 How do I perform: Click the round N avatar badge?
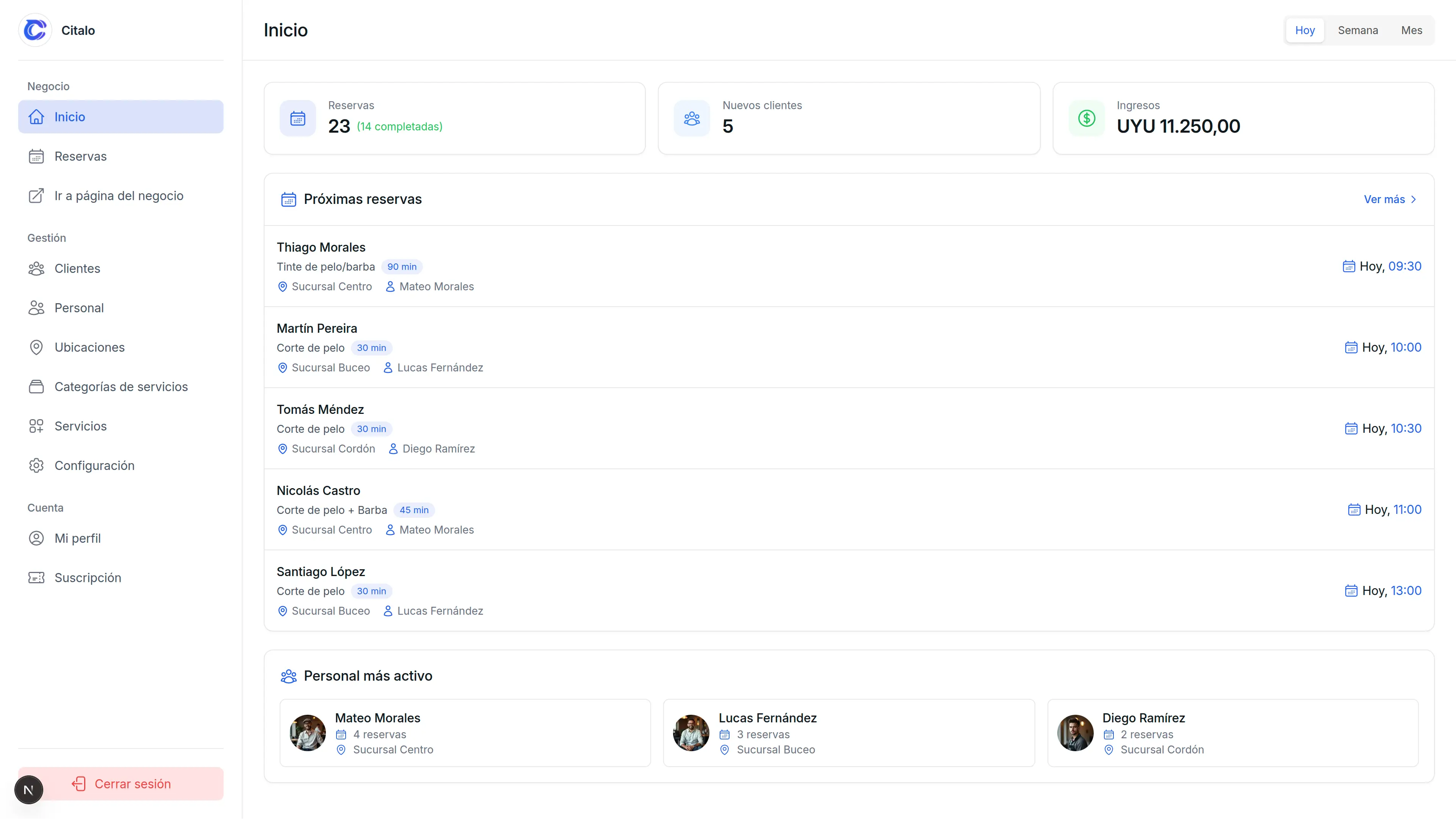click(x=28, y=789)
